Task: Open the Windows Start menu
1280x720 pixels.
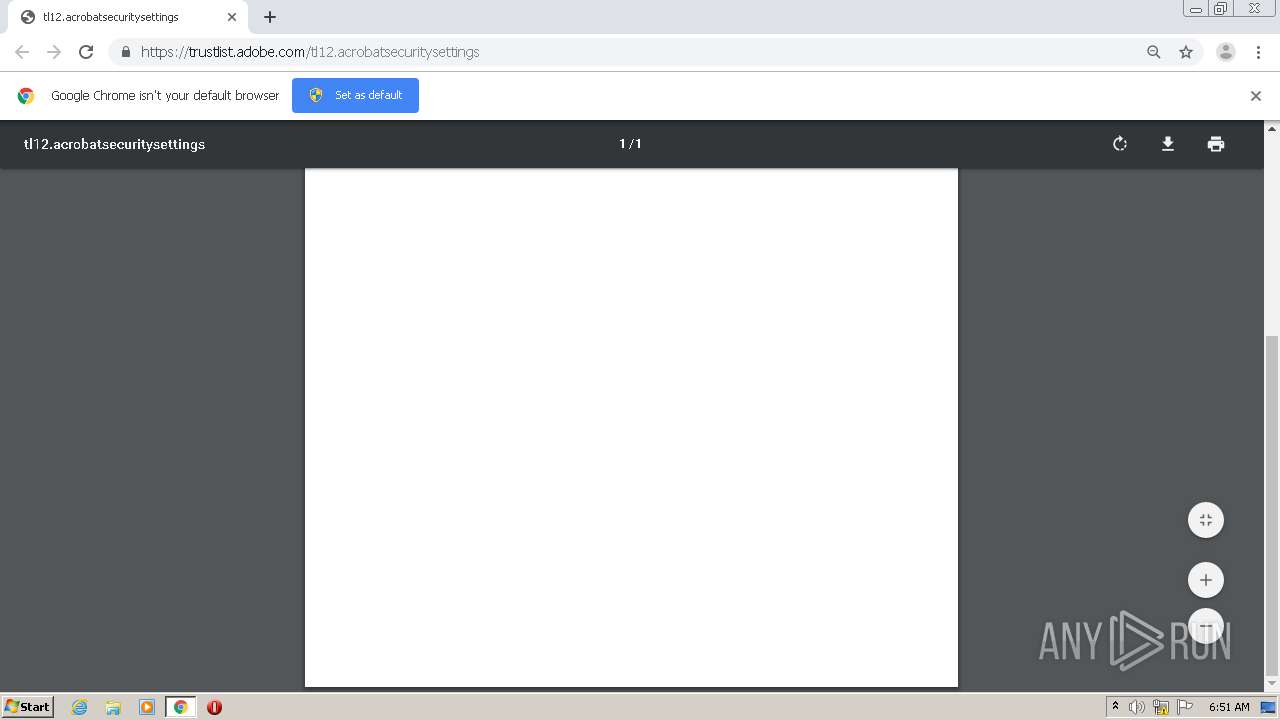Action: (x=28, y=707)
